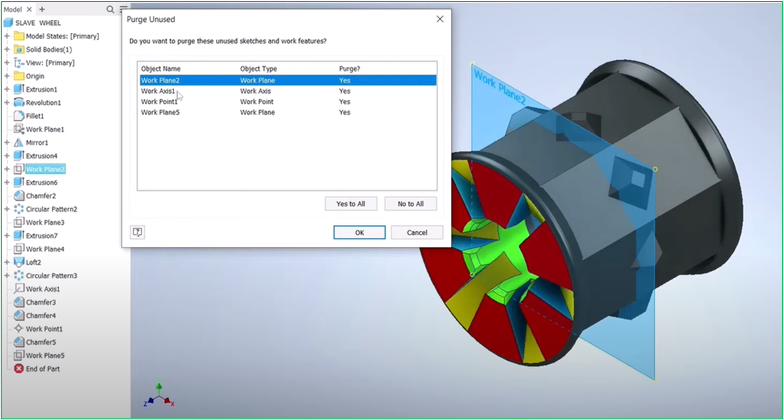Click the Work Plane2 label in viewport
Image resolution: width=784 pixels, height=420 pixels.
(499, 88)
